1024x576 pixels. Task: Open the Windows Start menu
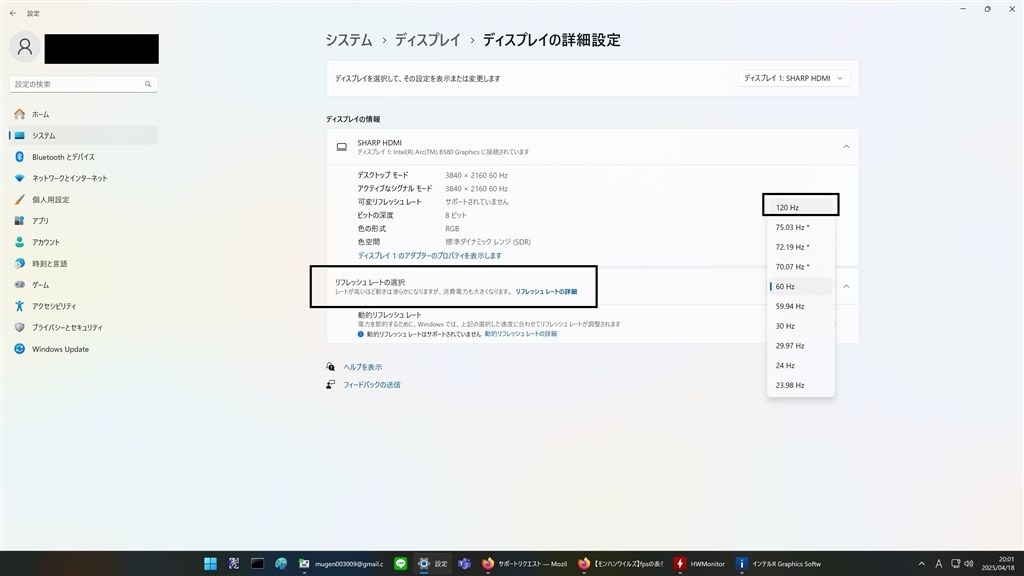pyautogui.click(x=210, y=564)
